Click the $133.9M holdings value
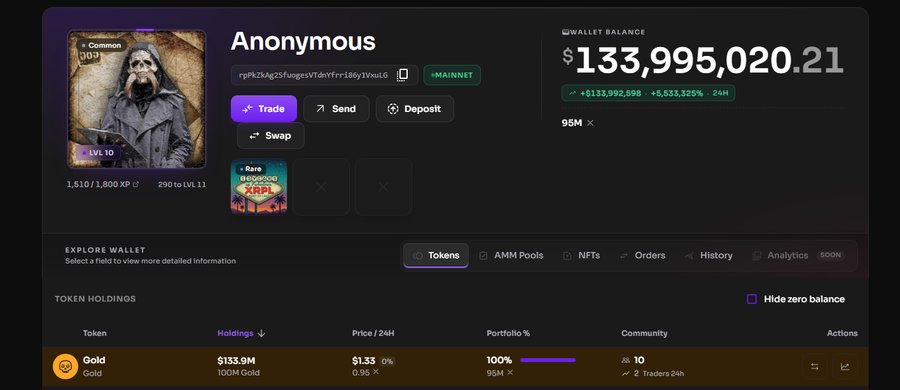The height and width of the screenshot is (390, 900). (236, 361)
